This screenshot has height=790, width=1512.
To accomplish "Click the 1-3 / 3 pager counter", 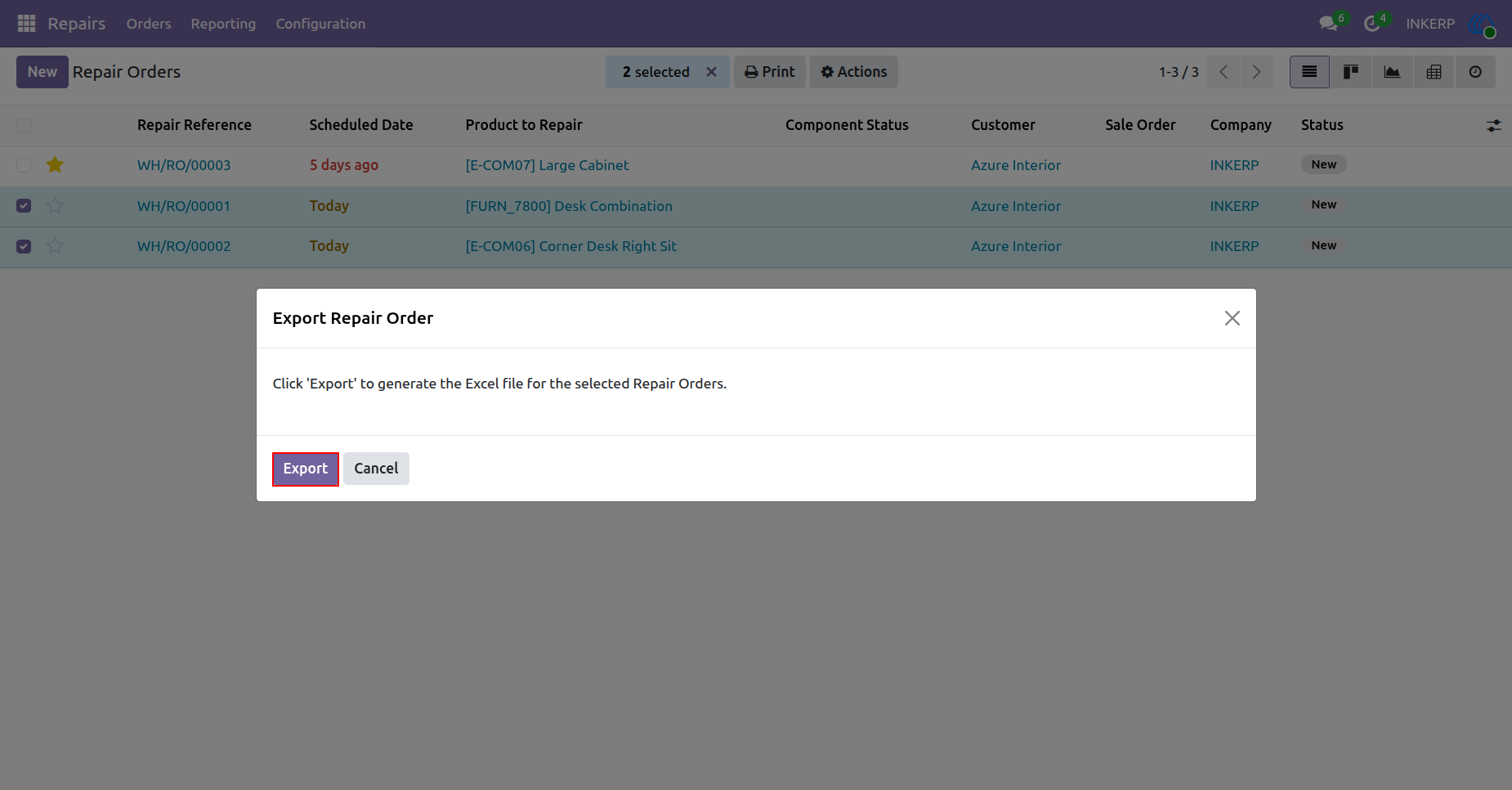I will pyautogui.click(x=1179, y=72).
